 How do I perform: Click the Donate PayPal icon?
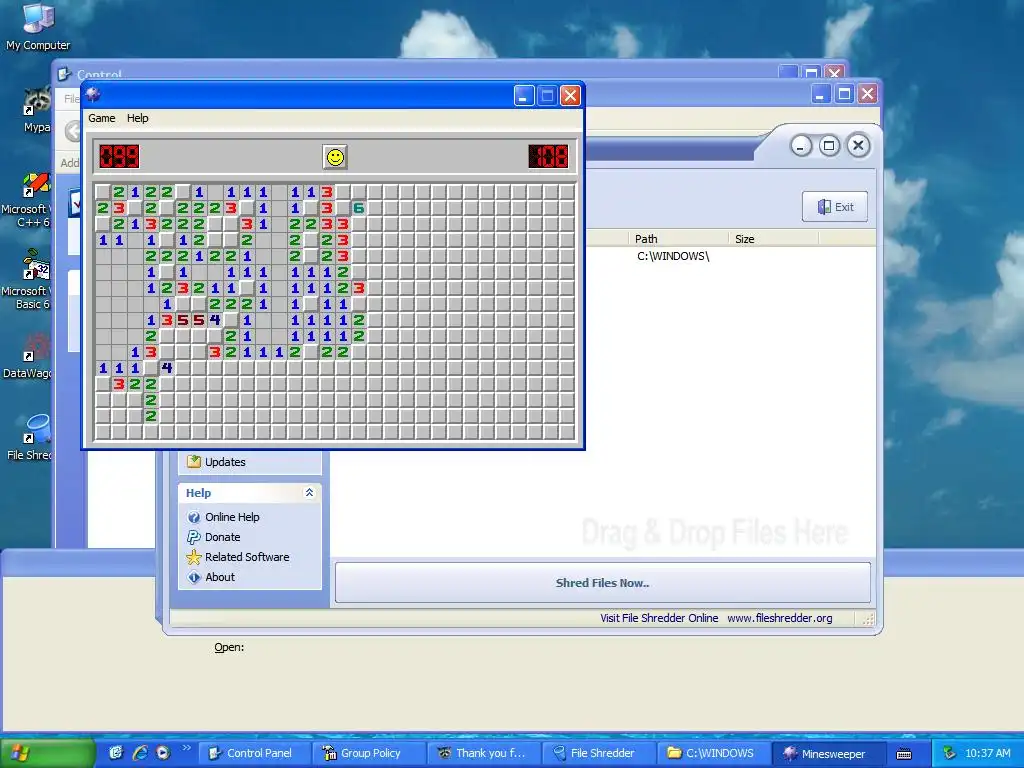click(x=194, y=537)
